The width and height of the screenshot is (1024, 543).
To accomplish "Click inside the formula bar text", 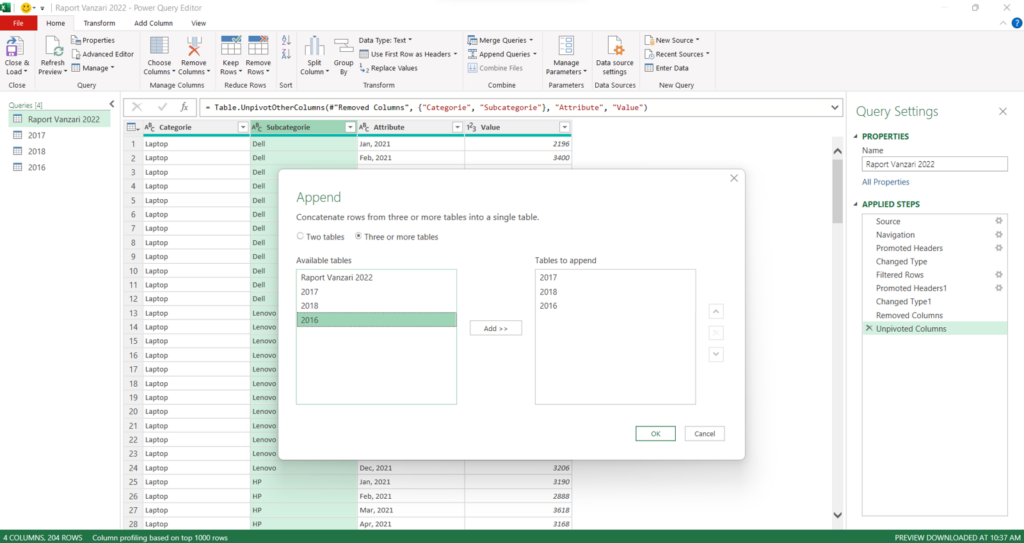I will 425,107.
